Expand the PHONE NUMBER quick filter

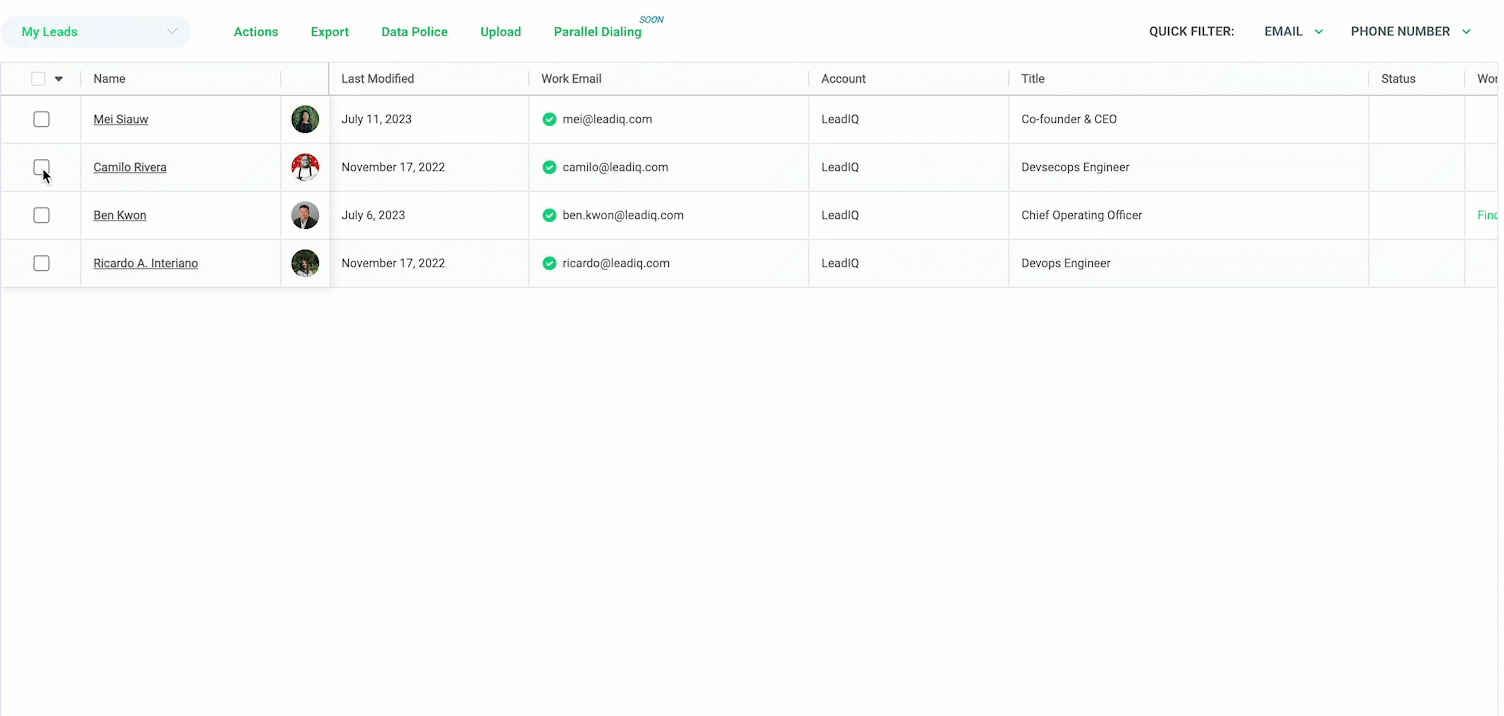click(x=1410, y=32)
